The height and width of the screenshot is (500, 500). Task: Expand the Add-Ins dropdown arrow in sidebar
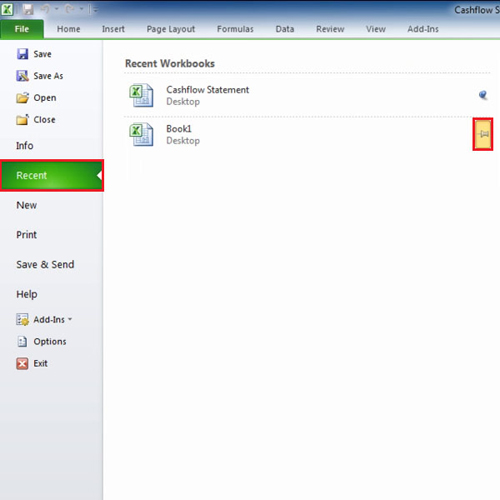[x=70, y=319]
